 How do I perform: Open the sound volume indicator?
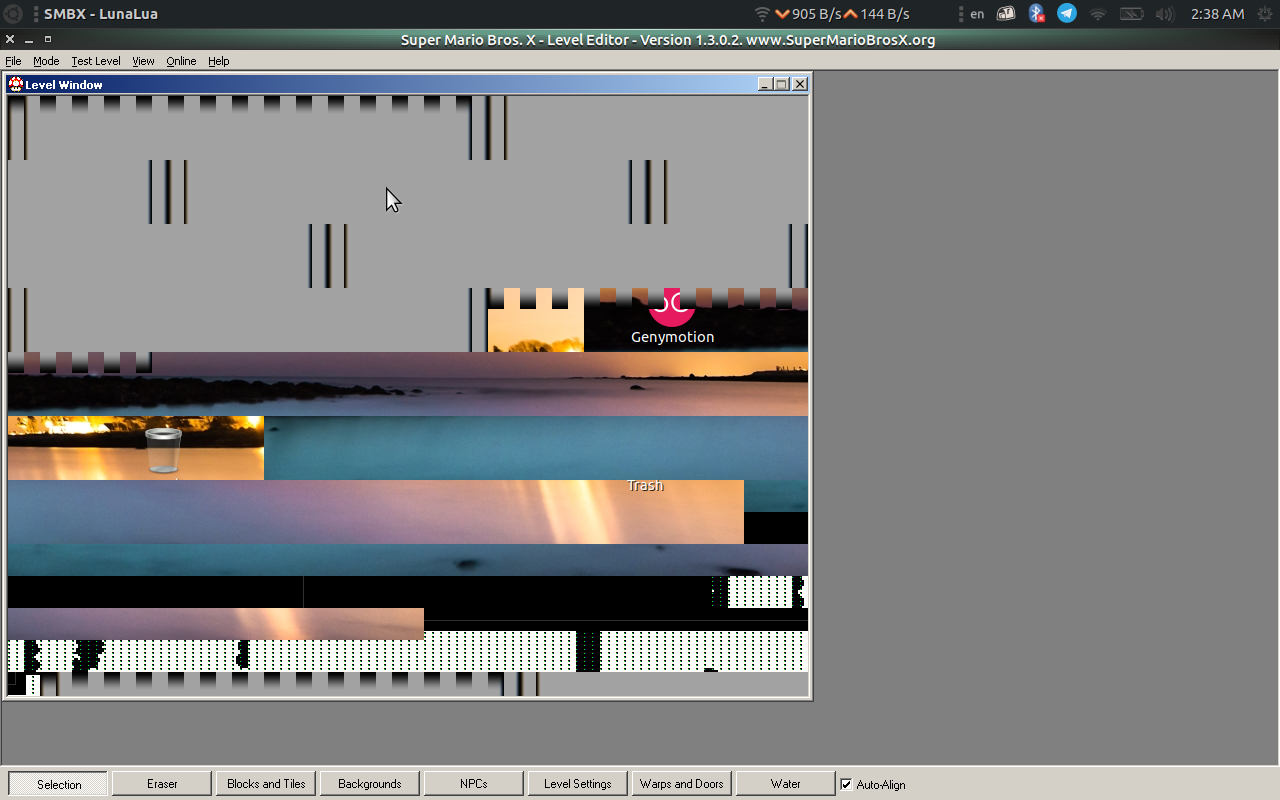tap(1164, 14)
